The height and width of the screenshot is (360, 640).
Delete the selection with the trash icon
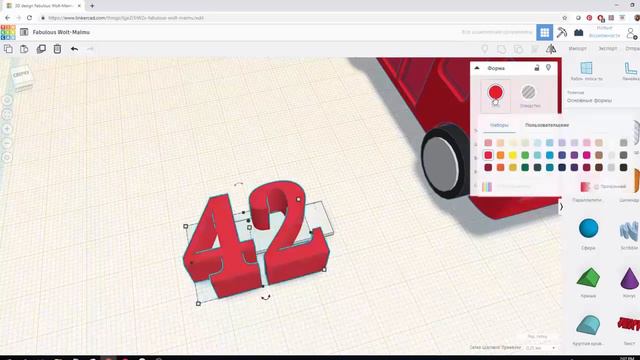[57, 49]
